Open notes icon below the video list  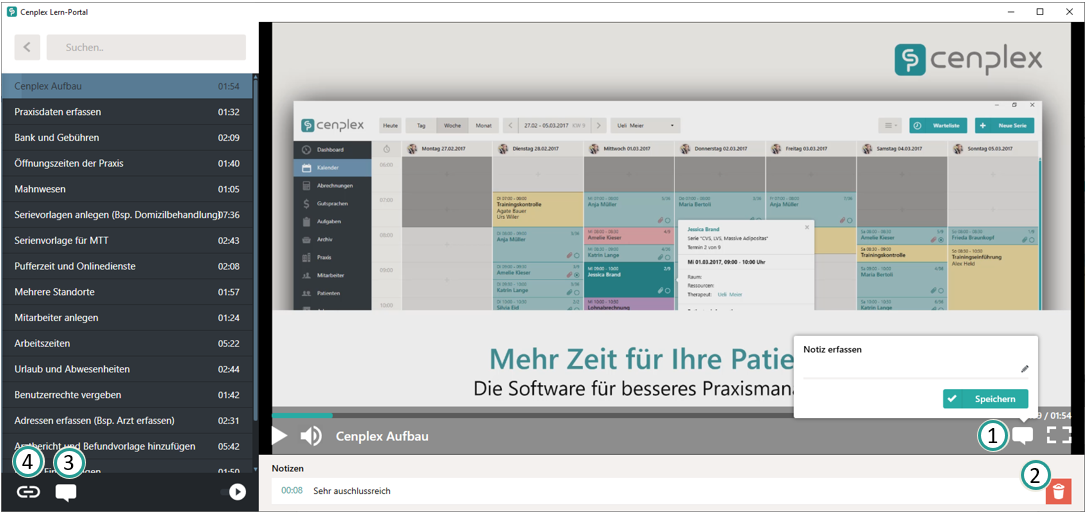click(66, 493)
